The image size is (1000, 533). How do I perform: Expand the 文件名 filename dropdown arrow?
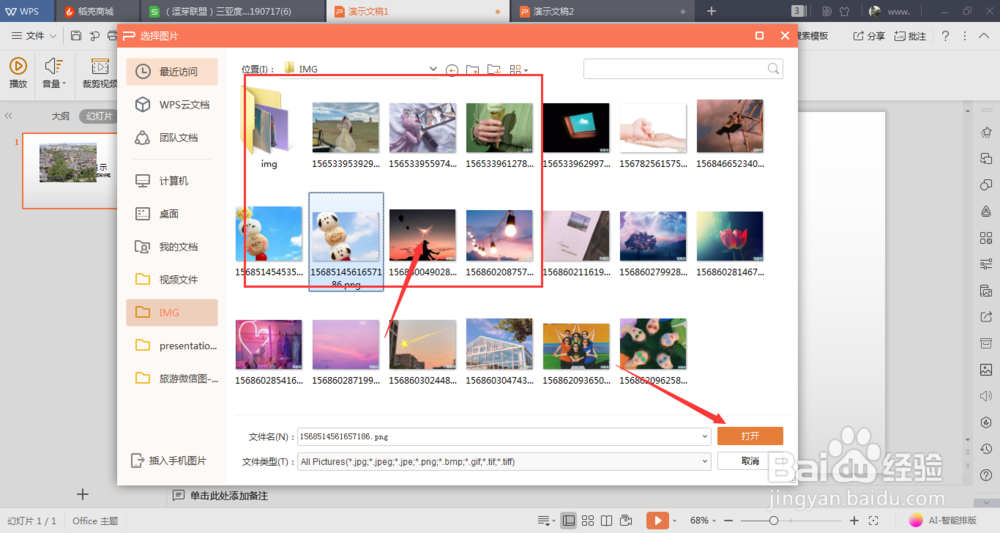[x=705, y=437]
